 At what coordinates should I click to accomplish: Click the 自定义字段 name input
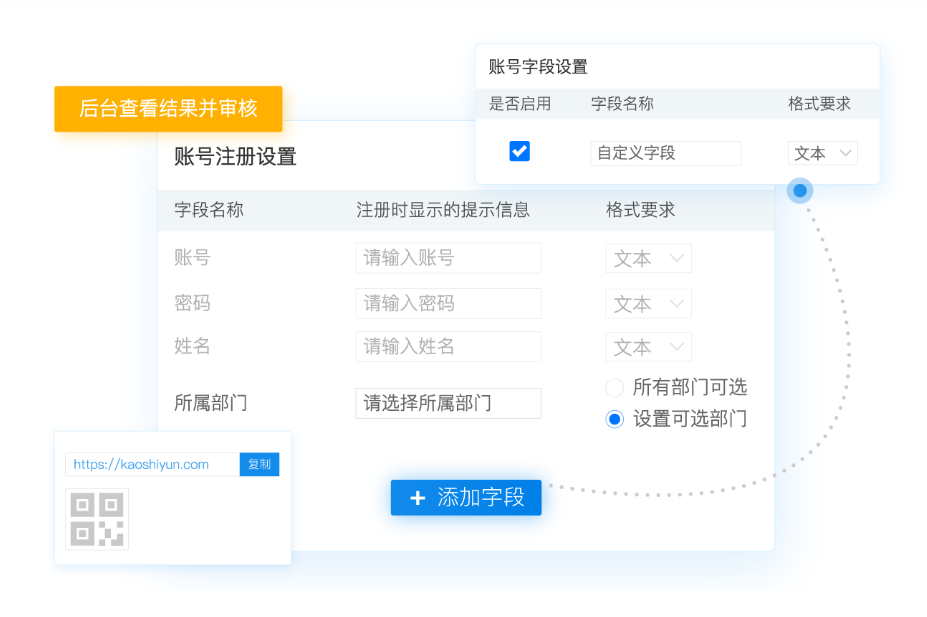pyautogui.click(x=665, y=153)
